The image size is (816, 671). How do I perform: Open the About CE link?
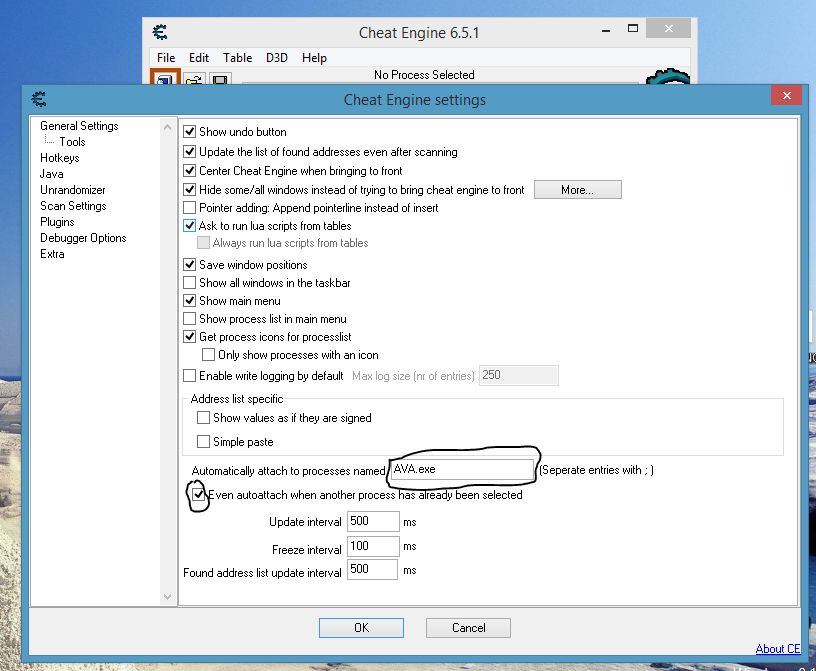point(777,649)
